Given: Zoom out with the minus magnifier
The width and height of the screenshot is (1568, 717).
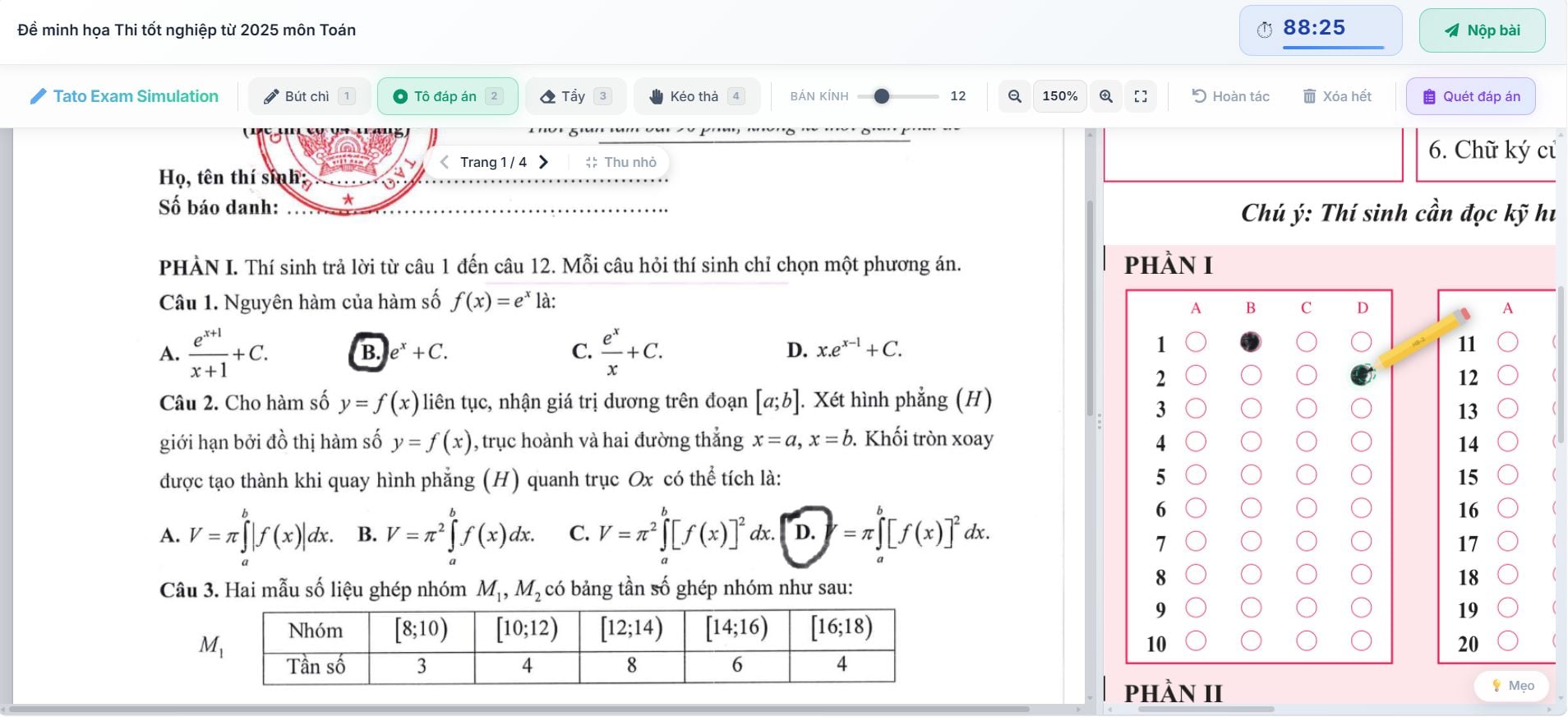Looking at the screenshot, I should [x=1015, y=96].
